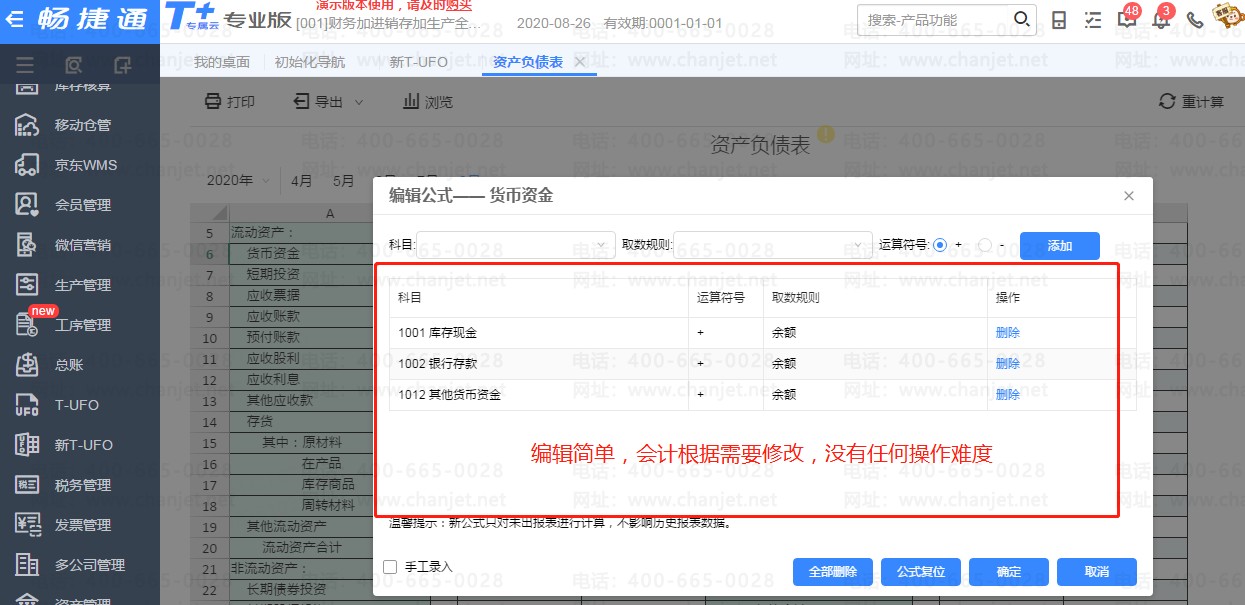Viewport: 1245px width, 605px height.
Task: Open 税务管理 in the sidebar
Action: pyautogui.click(x=82, y=485)
